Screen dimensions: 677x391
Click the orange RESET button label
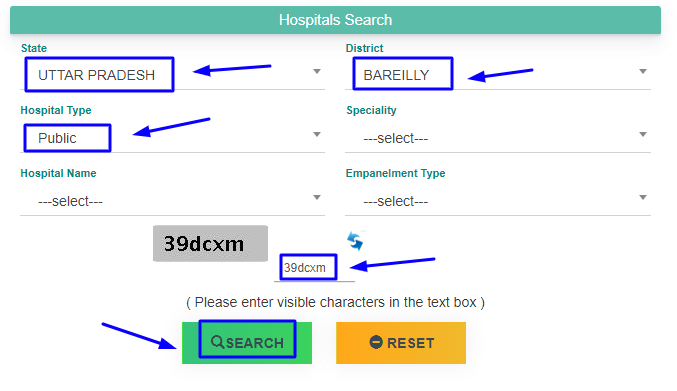click(x=411, y=343)
